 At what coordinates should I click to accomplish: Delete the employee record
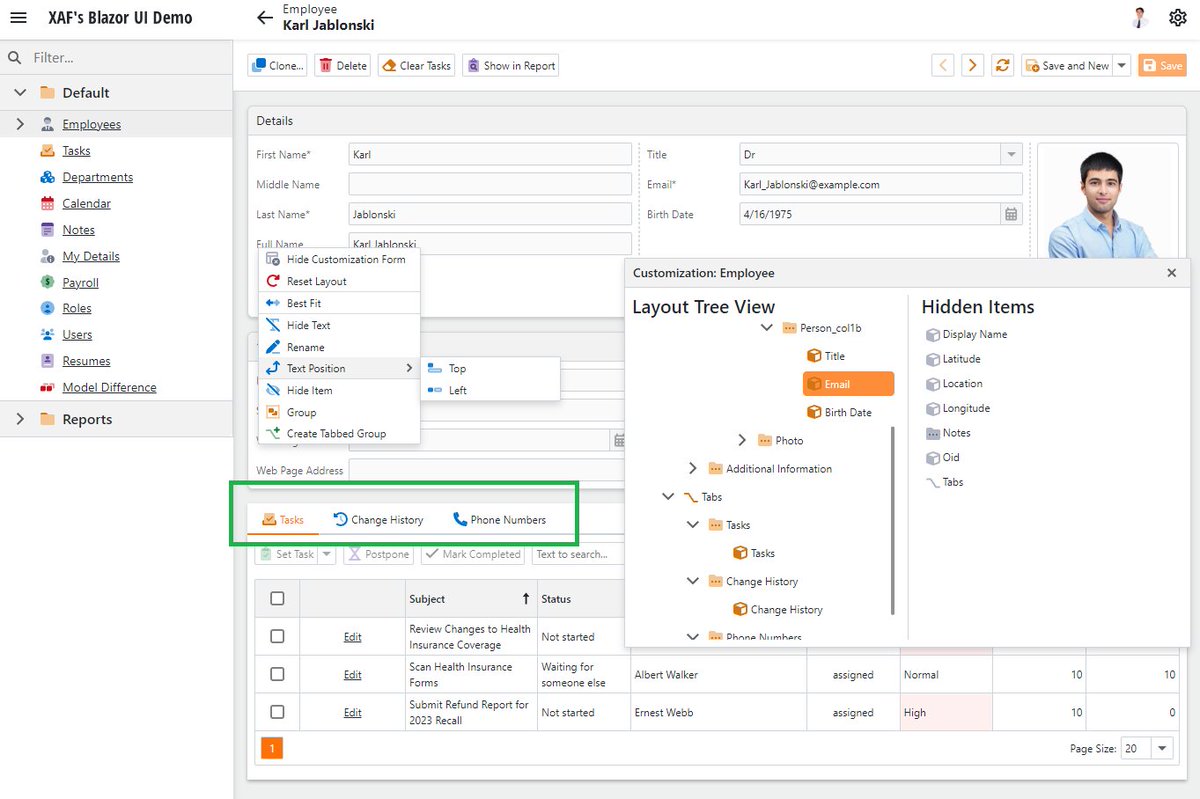[x=343, y=66]
